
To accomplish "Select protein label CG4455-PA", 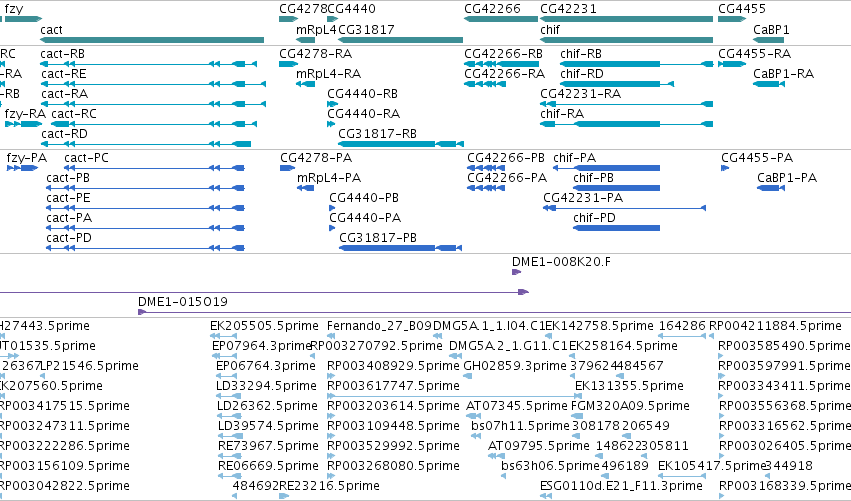I will 757,158.
